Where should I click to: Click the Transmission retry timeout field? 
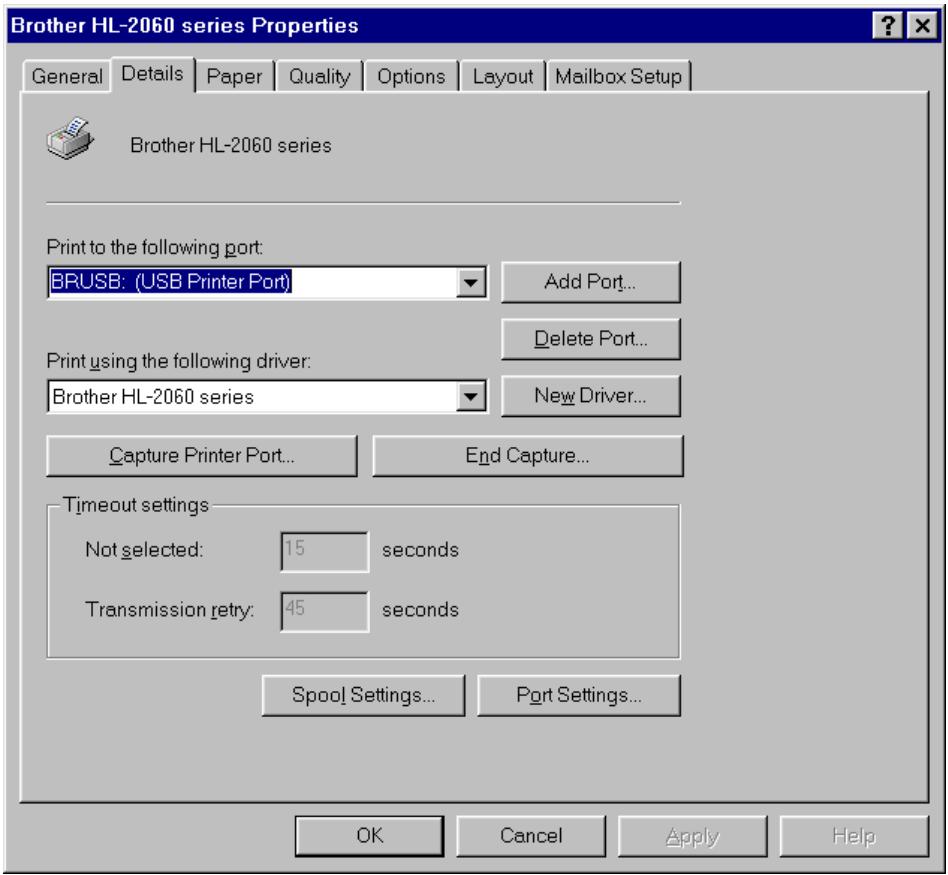pos(325,611)
